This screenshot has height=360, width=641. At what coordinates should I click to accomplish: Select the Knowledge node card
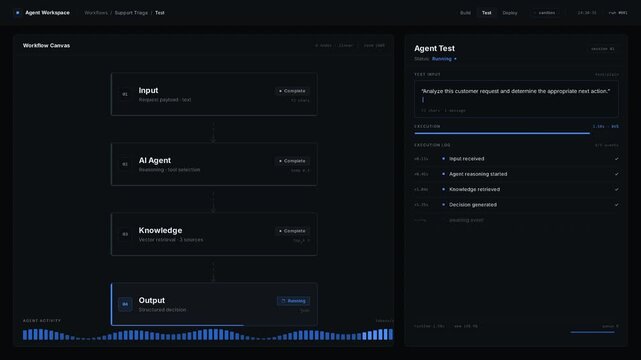click(214, 234)
